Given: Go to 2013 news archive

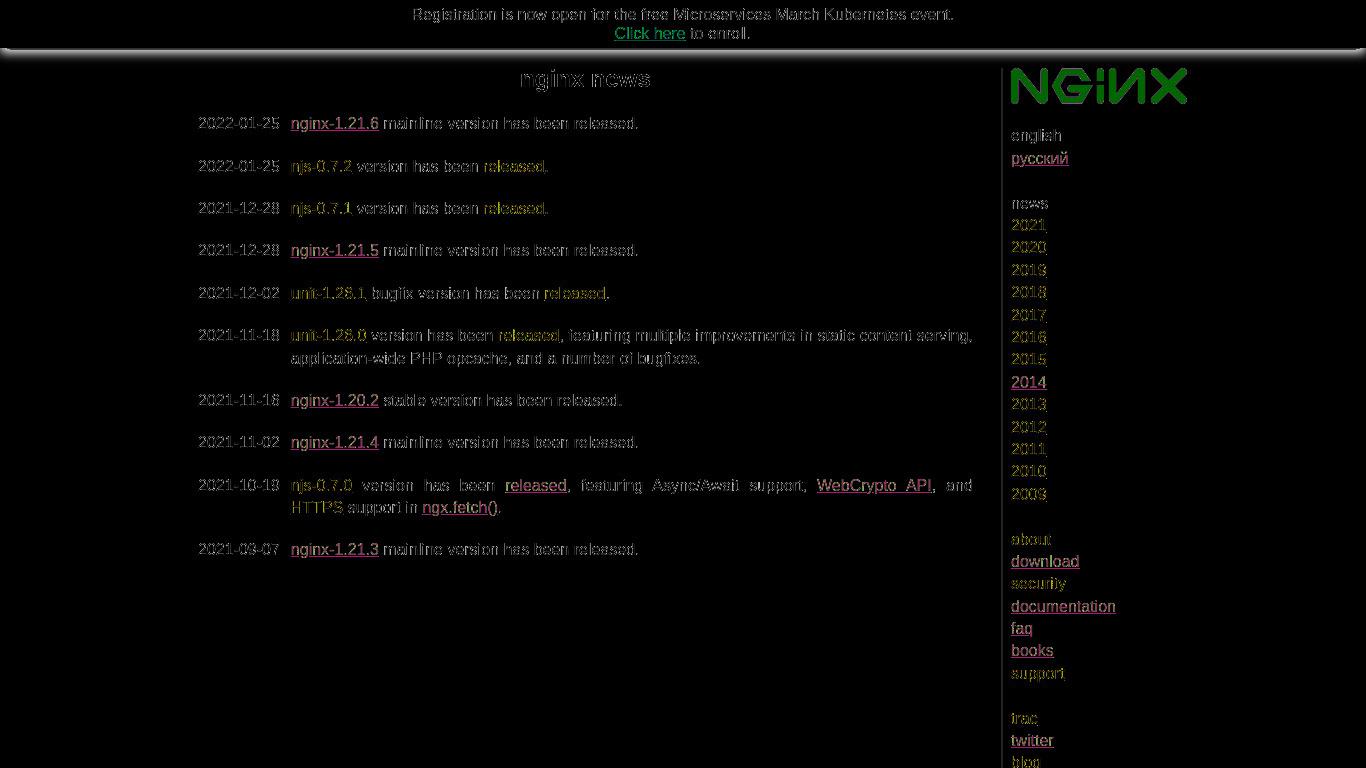Looking at the screenshot, I should pyautogui.click(x=1028, y=405).
